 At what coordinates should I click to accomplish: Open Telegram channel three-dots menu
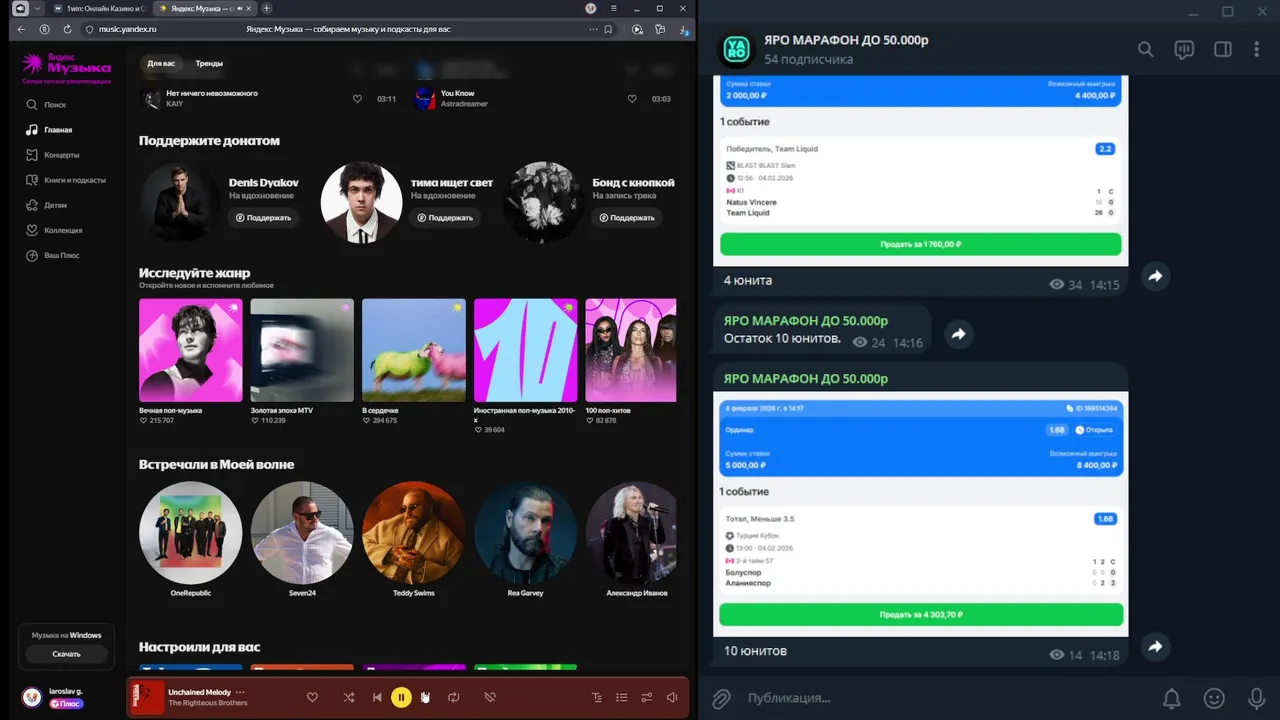pyautogui.click(x=1257, y=49)
